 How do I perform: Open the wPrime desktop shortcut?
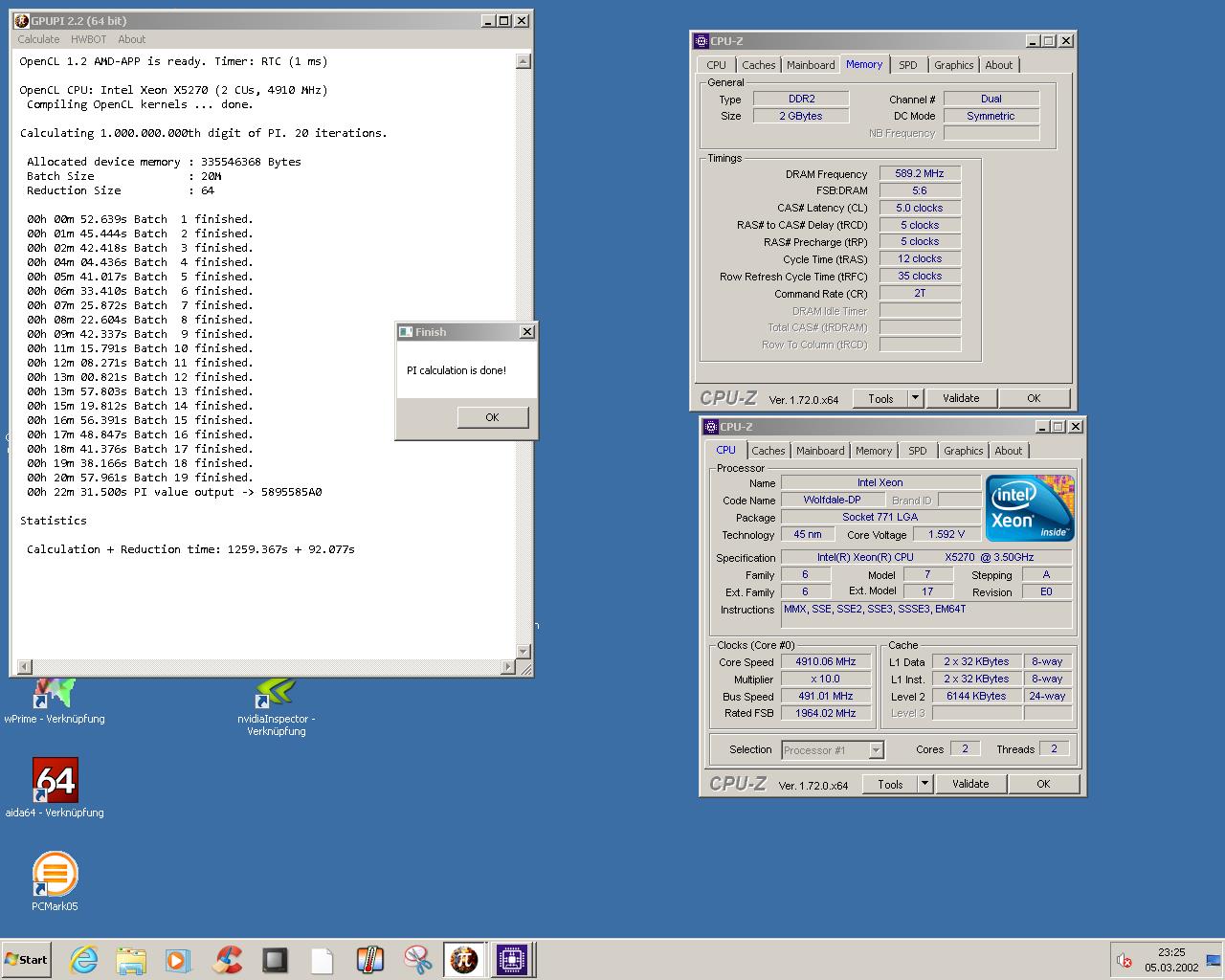coord(55,702)
